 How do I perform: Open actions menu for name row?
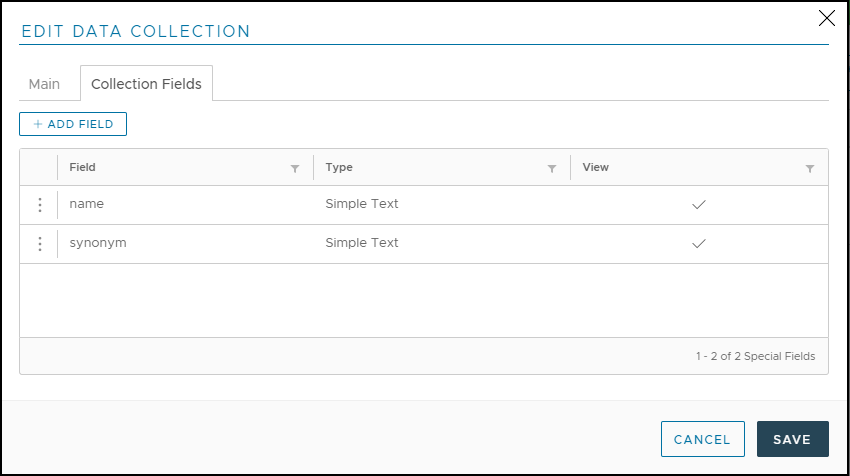40,205
